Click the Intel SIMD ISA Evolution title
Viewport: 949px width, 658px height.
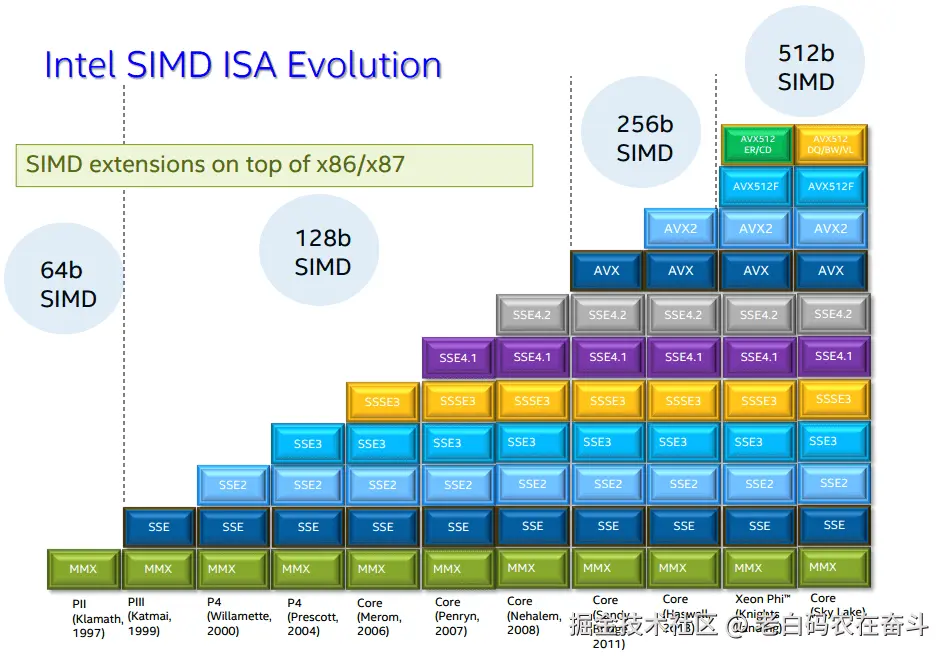point(242,64)
